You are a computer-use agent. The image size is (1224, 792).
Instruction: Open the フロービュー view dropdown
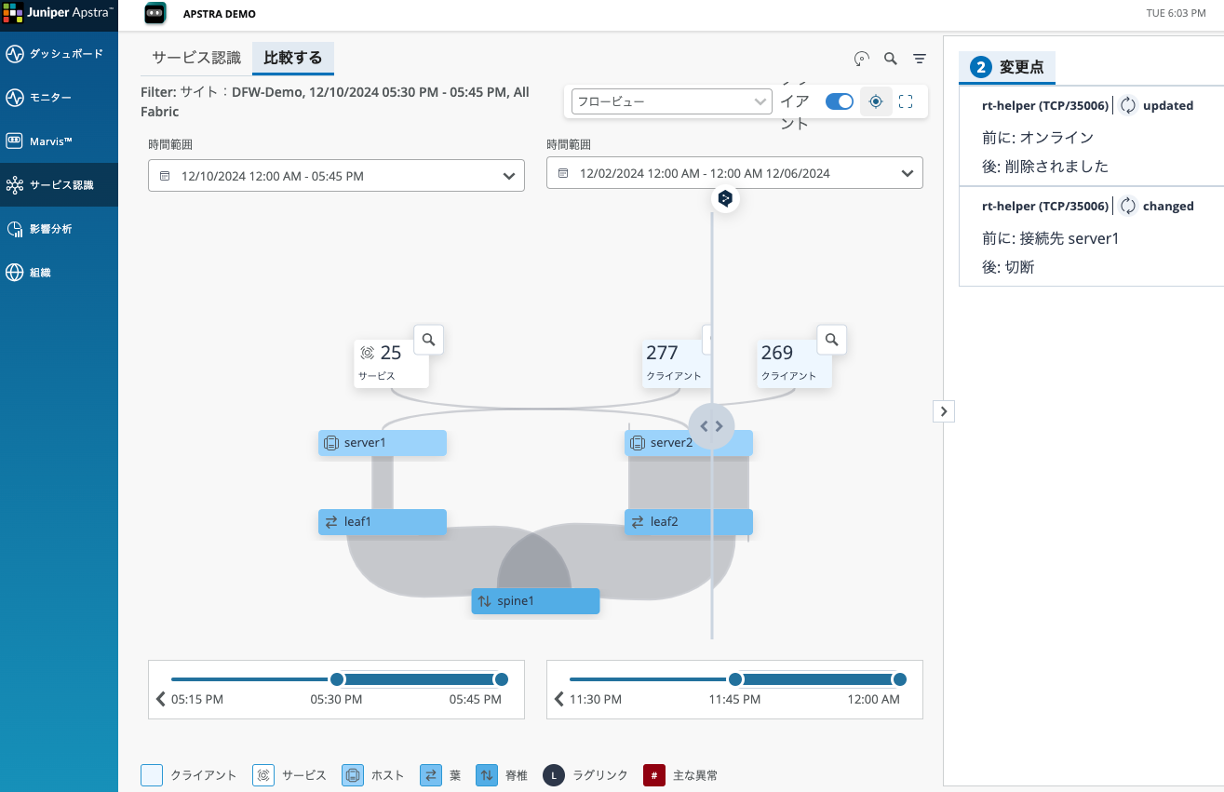[671, 102]
